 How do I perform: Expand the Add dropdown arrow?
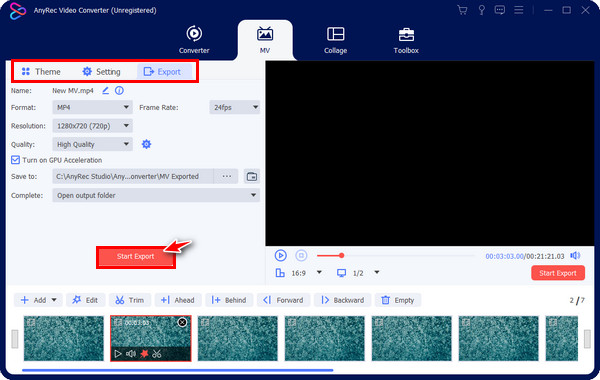(54, 300)
